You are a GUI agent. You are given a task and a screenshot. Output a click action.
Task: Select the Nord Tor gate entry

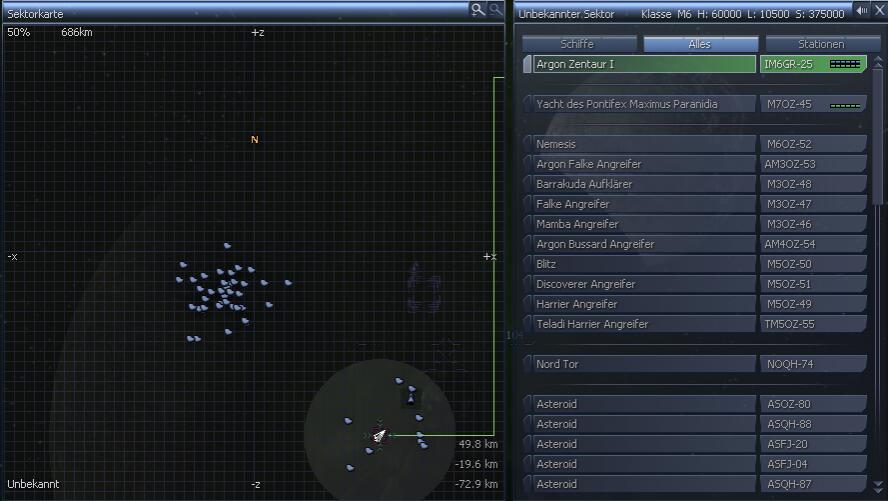[x=642, y=364]
